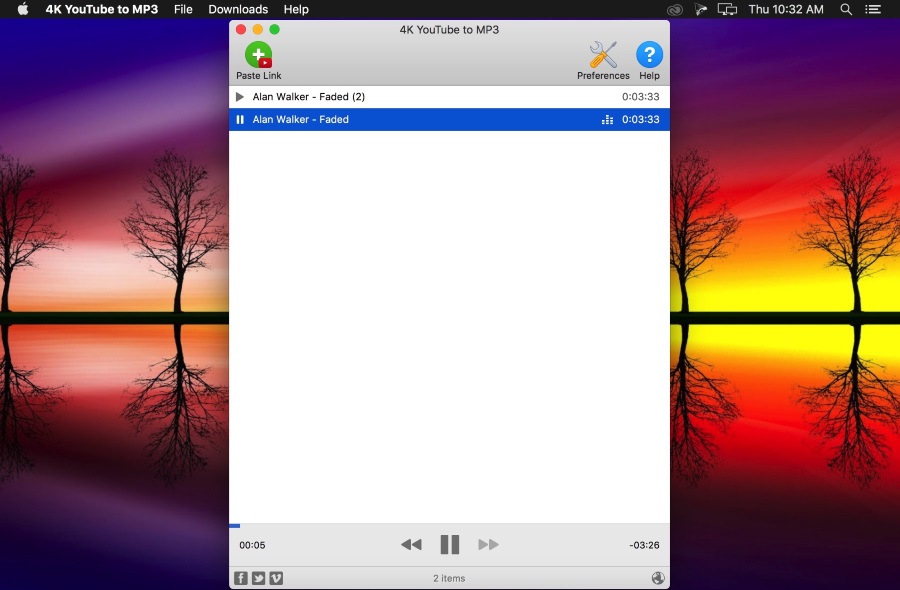The height and width of the screenshot is (590, 900).
Task: Click the 0:03:33 duration of Faded (2)
Action: point(641,97)
